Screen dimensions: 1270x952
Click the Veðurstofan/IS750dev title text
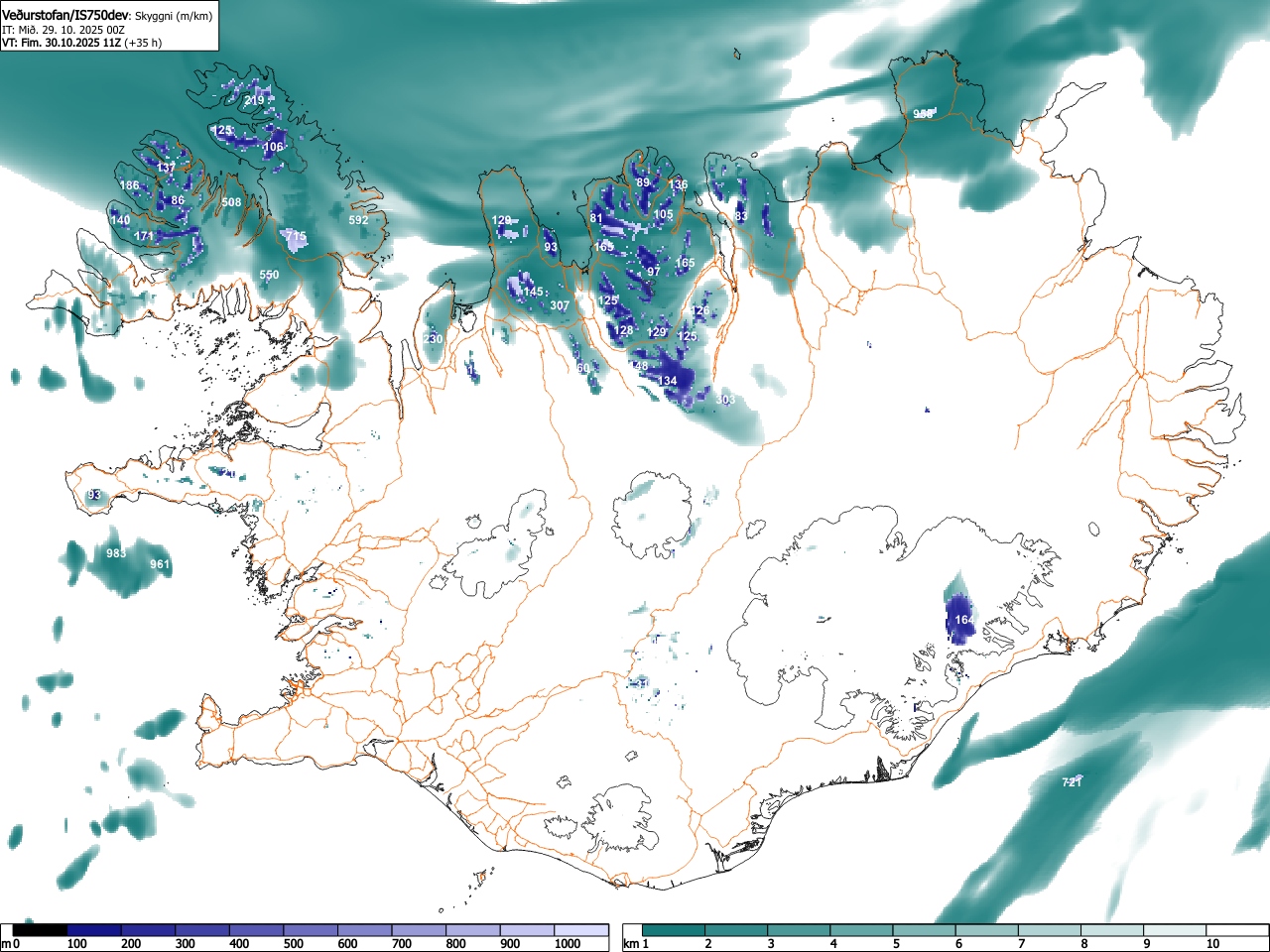click(66, 14)
